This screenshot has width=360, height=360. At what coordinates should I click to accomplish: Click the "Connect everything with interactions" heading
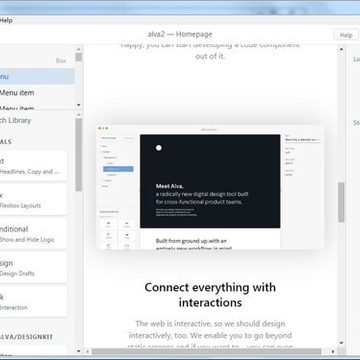coord(210,295)
